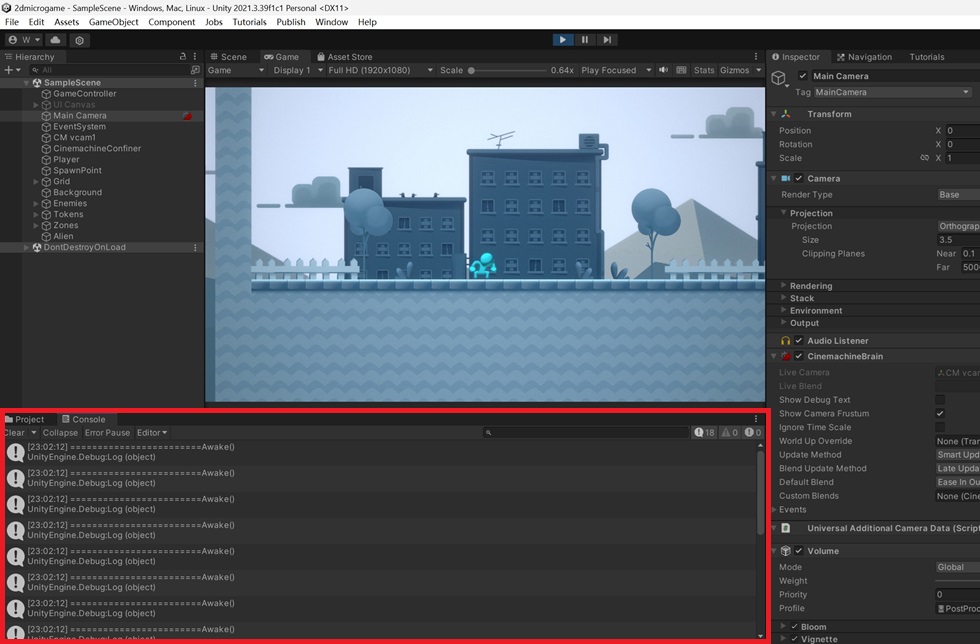Toggle console error count filter
980x644 pixels.
pos(753,432)
